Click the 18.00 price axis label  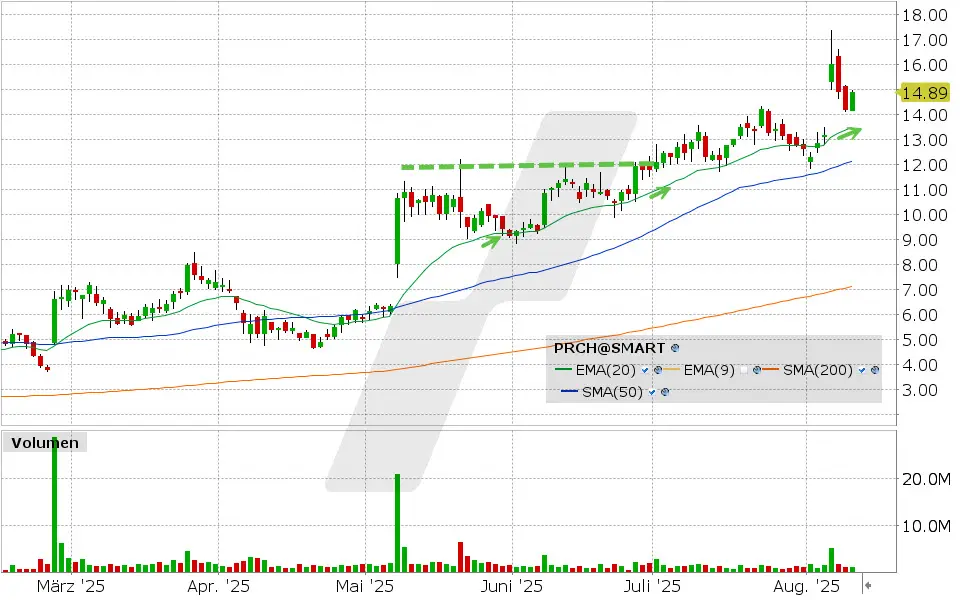pos(924,15)
